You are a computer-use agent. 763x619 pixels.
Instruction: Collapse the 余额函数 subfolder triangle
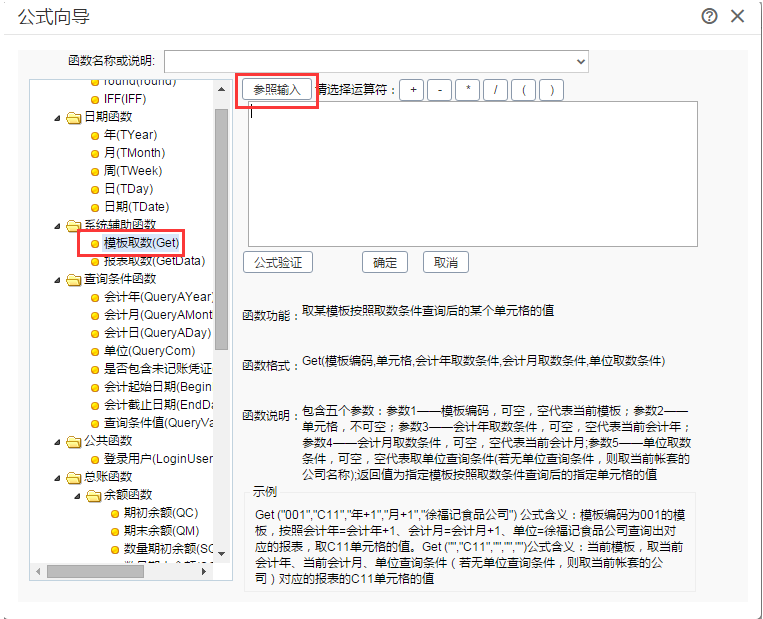tap(77, 496)
